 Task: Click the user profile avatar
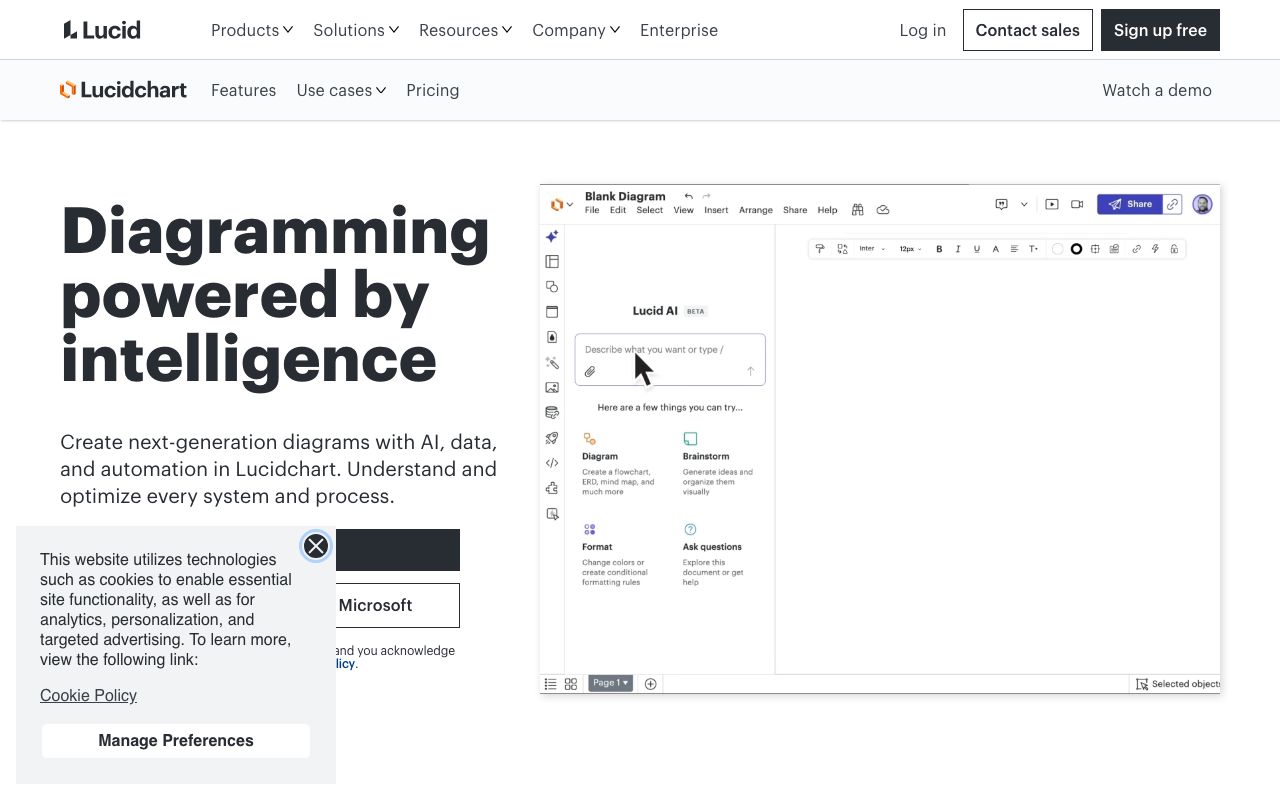(1203, 204)
